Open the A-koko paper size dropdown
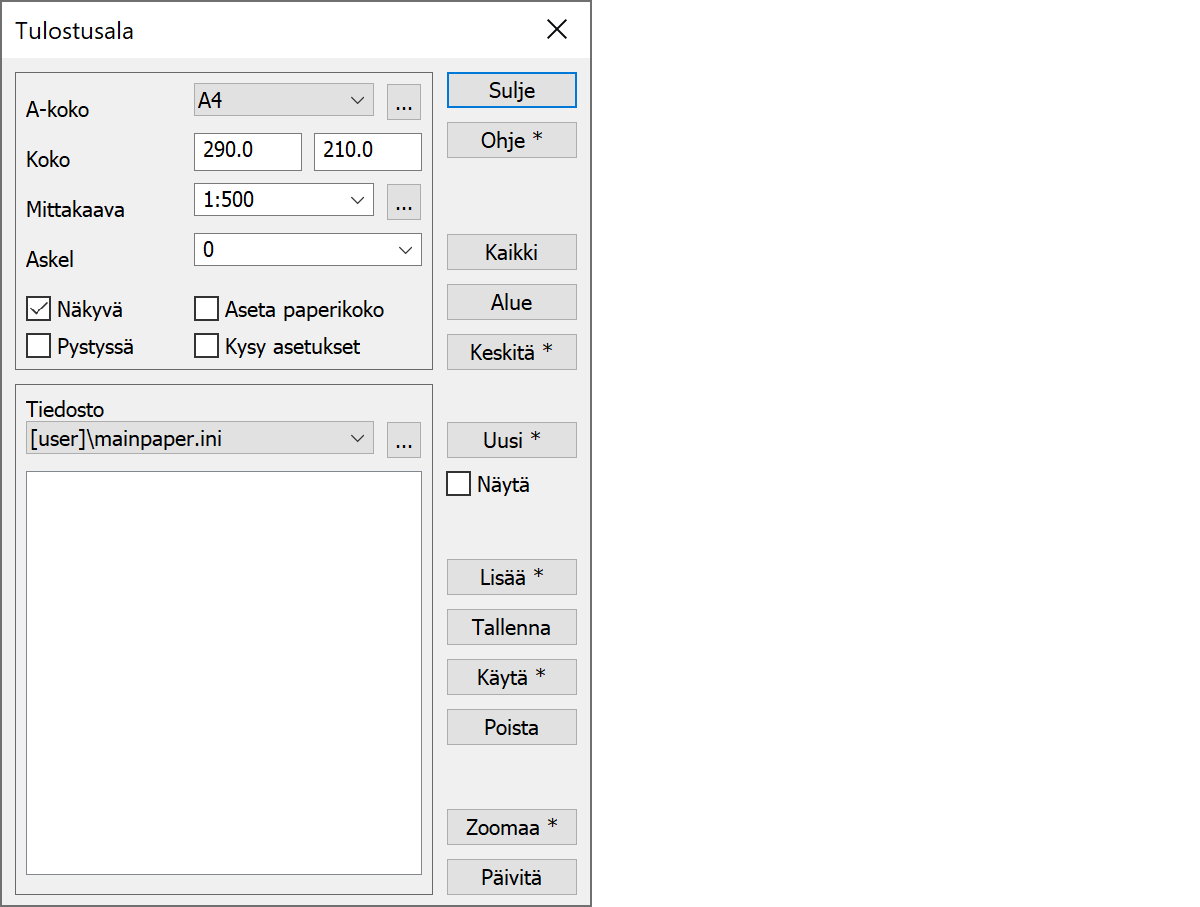Image resolution: width=1200 pixels, height=907 pixels. 284,101
